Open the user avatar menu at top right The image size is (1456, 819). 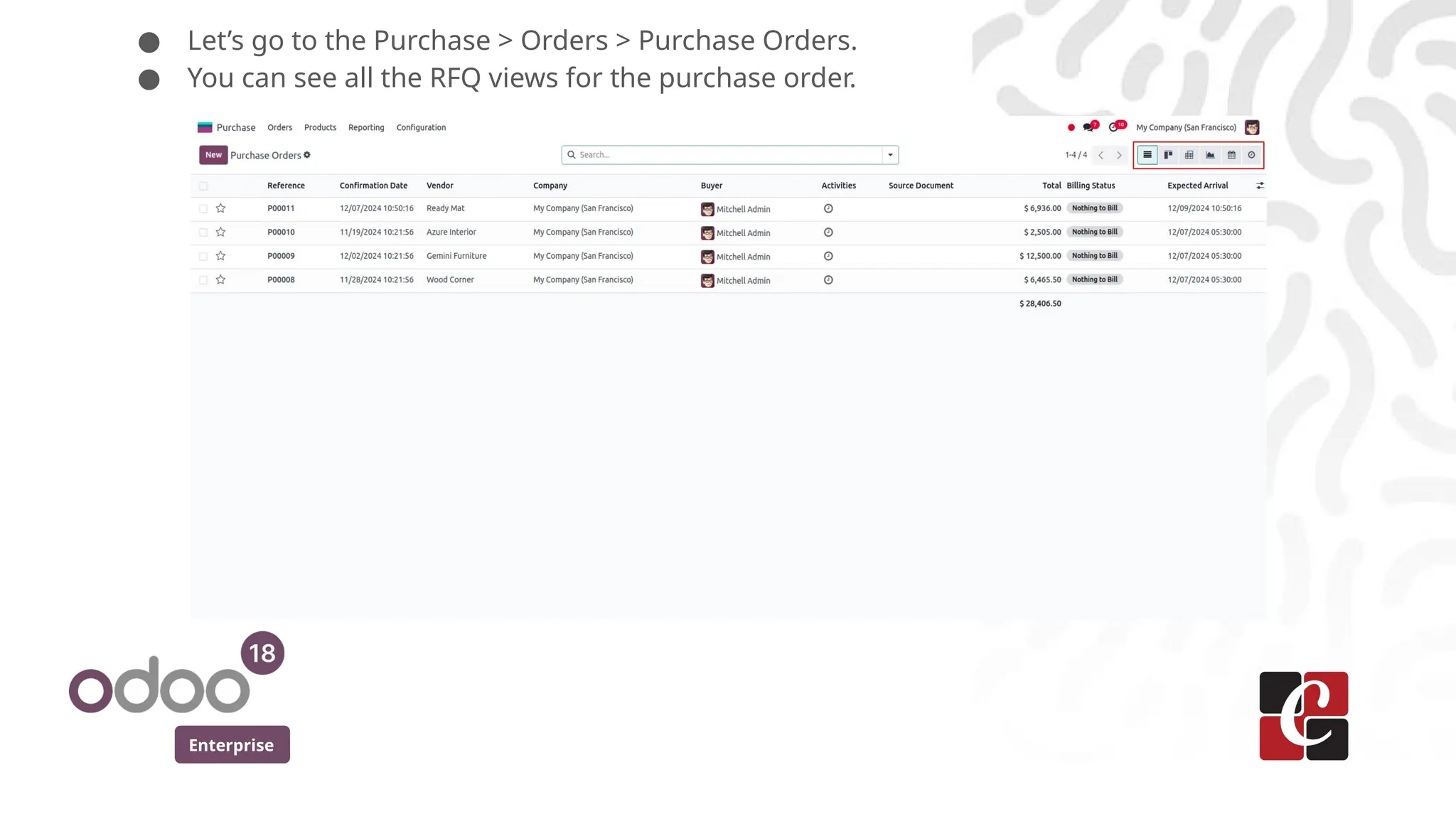click(x=1252, y=127)
